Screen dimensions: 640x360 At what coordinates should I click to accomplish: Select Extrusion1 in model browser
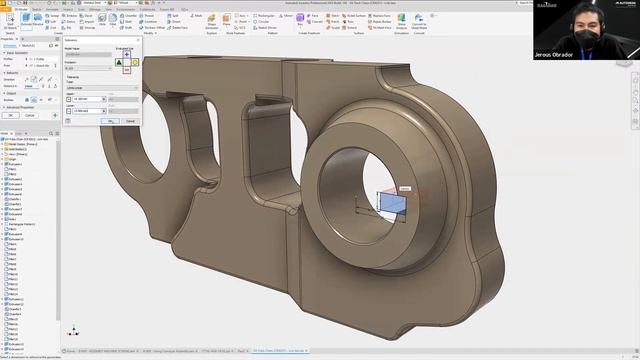click(x=14, y=164)
